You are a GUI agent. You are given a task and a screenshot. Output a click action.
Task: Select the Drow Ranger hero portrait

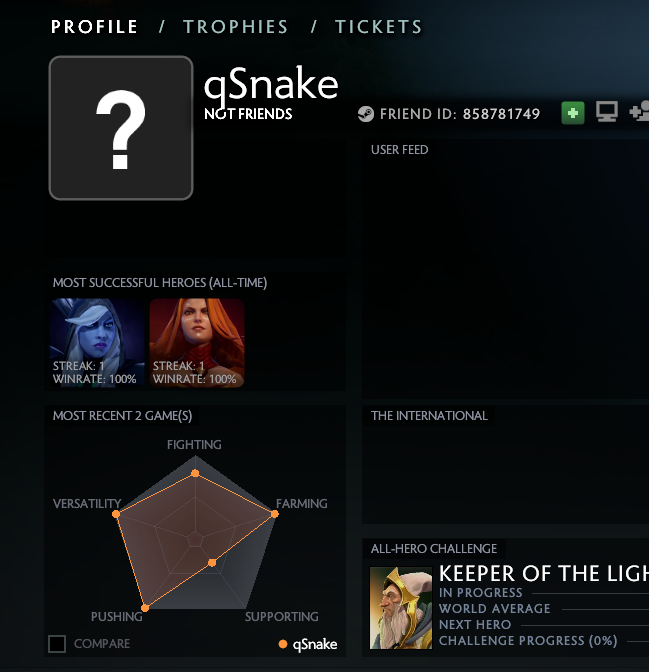[96, 343]
